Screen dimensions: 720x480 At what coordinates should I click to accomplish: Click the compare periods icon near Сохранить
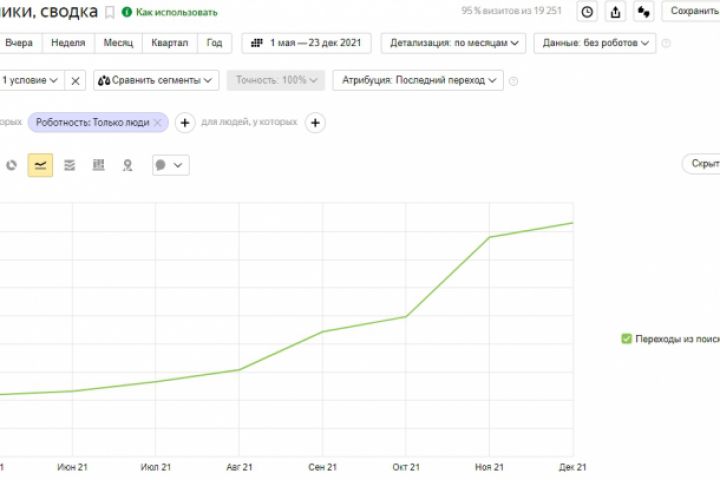(643, 11)
